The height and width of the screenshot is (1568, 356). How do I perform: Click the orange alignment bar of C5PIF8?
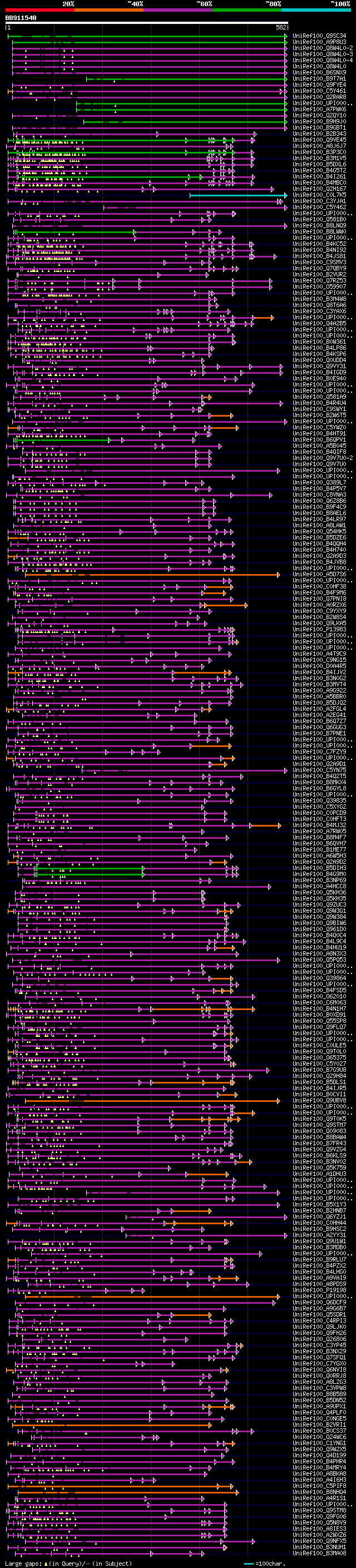(x=121, y=1486)
